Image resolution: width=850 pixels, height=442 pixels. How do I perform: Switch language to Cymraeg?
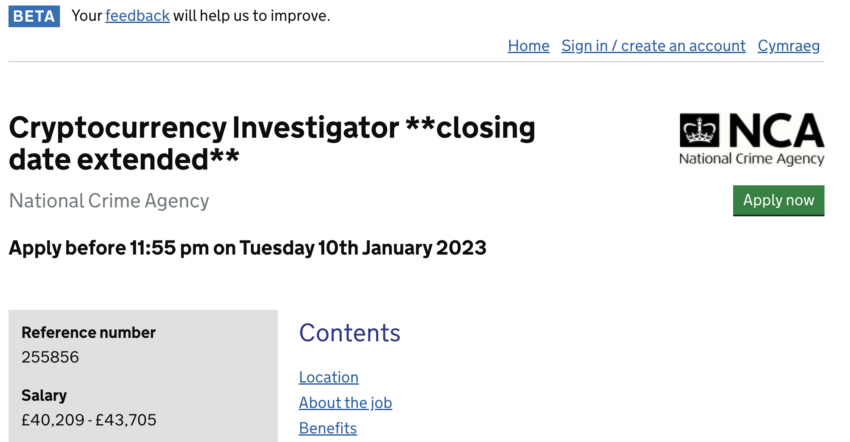(x=788, y=46)
